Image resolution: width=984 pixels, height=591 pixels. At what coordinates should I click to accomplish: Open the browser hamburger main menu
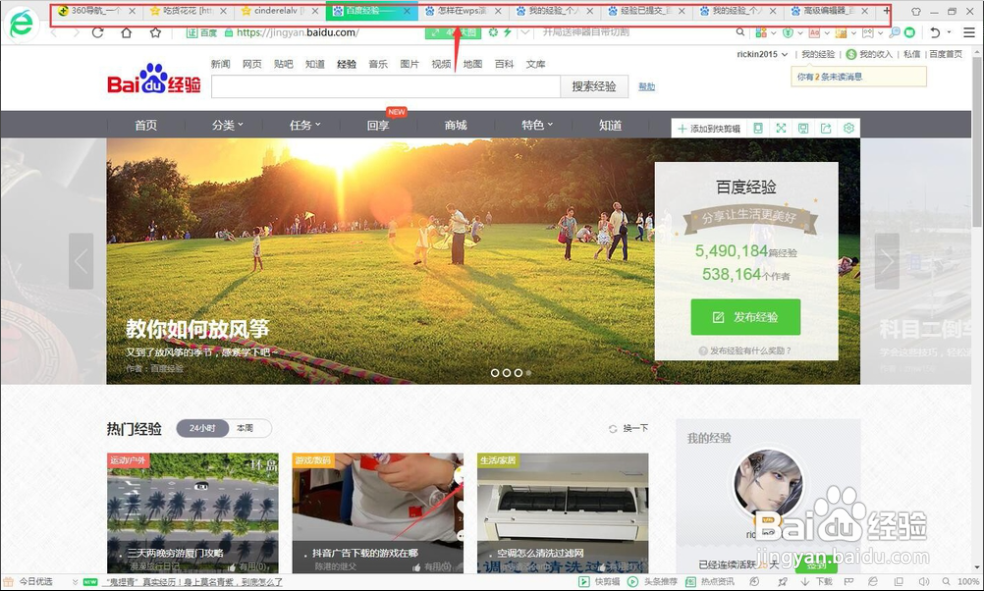click(x=969, y=32)
